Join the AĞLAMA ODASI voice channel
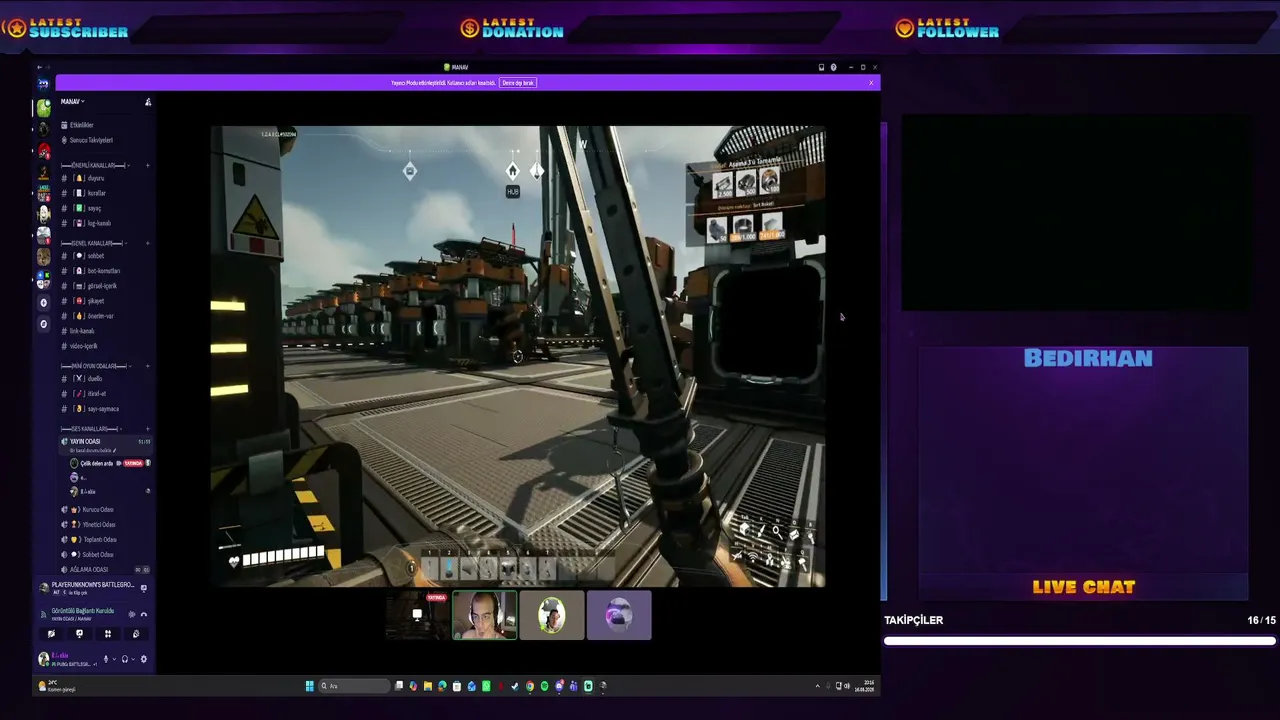The height and width of the screenshot is (720, 1280). coord(104,570)
